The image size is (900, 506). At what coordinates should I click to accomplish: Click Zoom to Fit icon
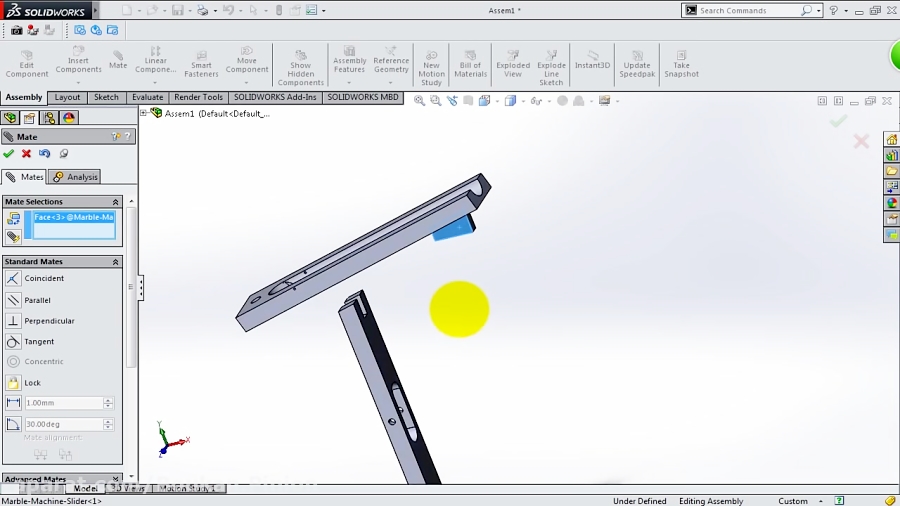click(419, 101)
